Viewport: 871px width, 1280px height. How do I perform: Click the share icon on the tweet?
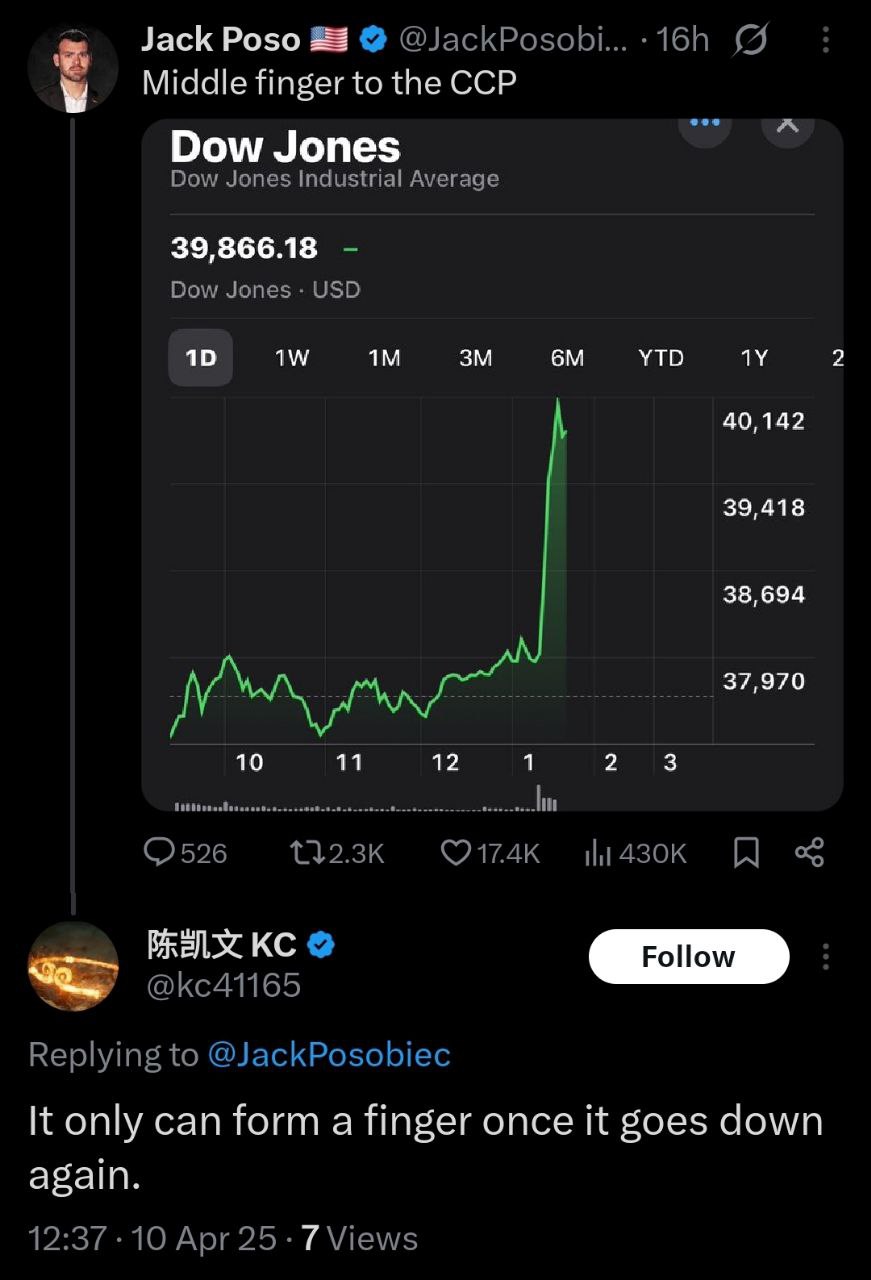(809, 852)
